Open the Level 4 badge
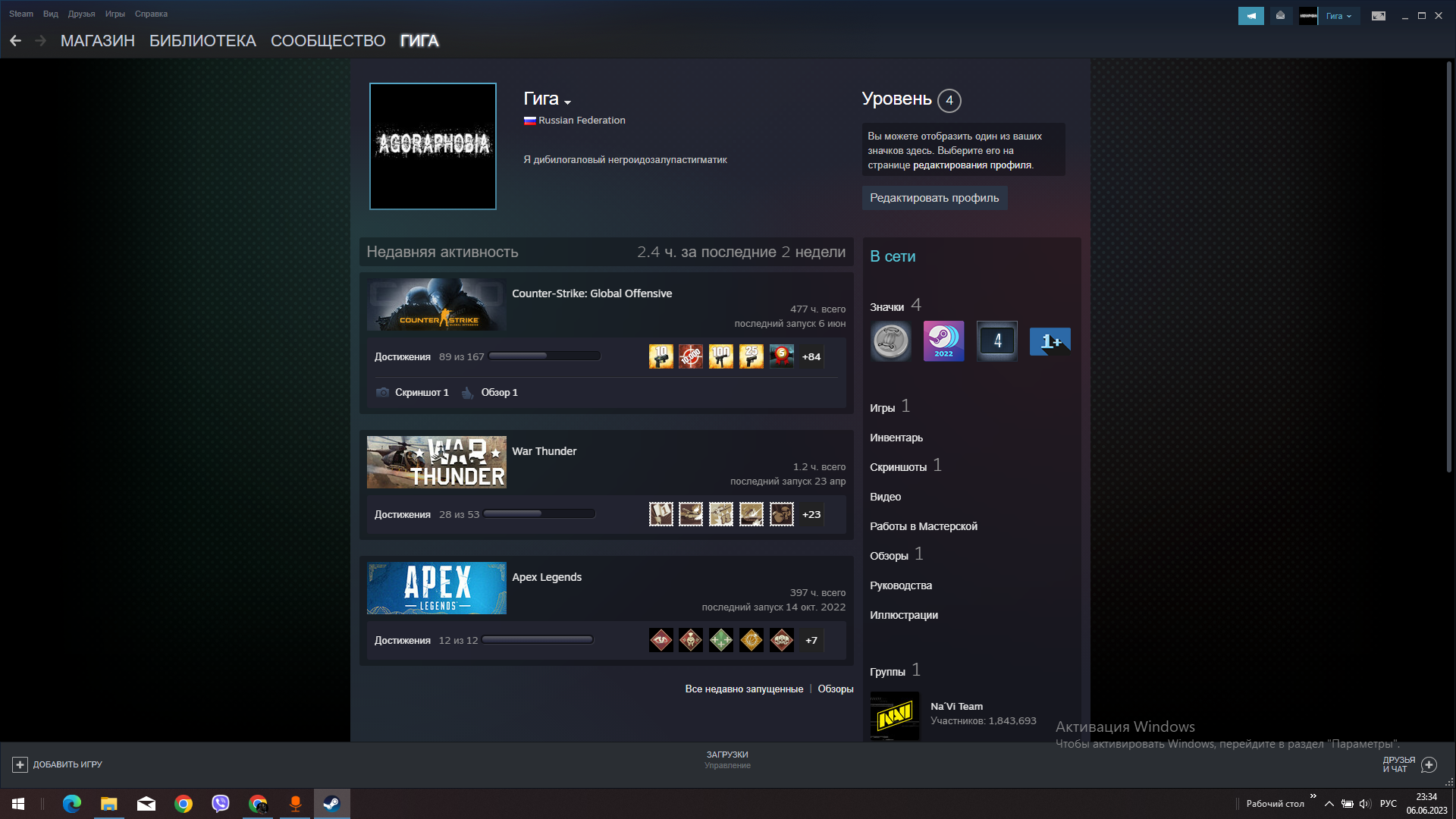The width and height of the screenshot is (1456, 819). point(996,341)
